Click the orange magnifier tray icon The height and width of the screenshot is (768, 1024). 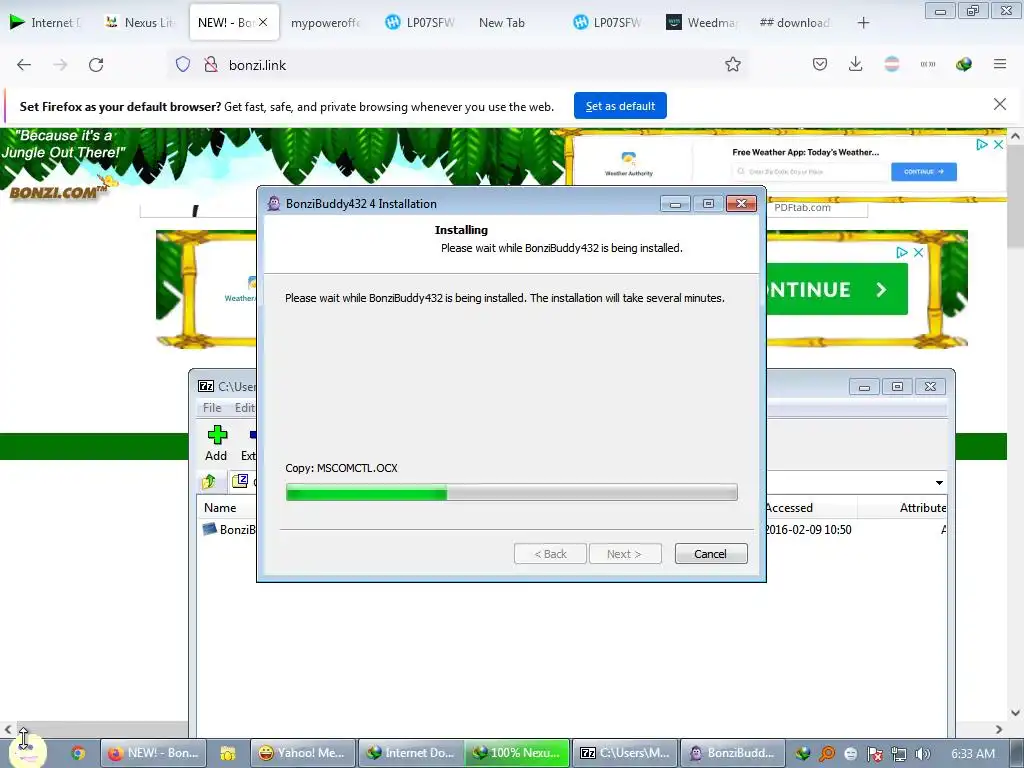click(x=827, y=754)
